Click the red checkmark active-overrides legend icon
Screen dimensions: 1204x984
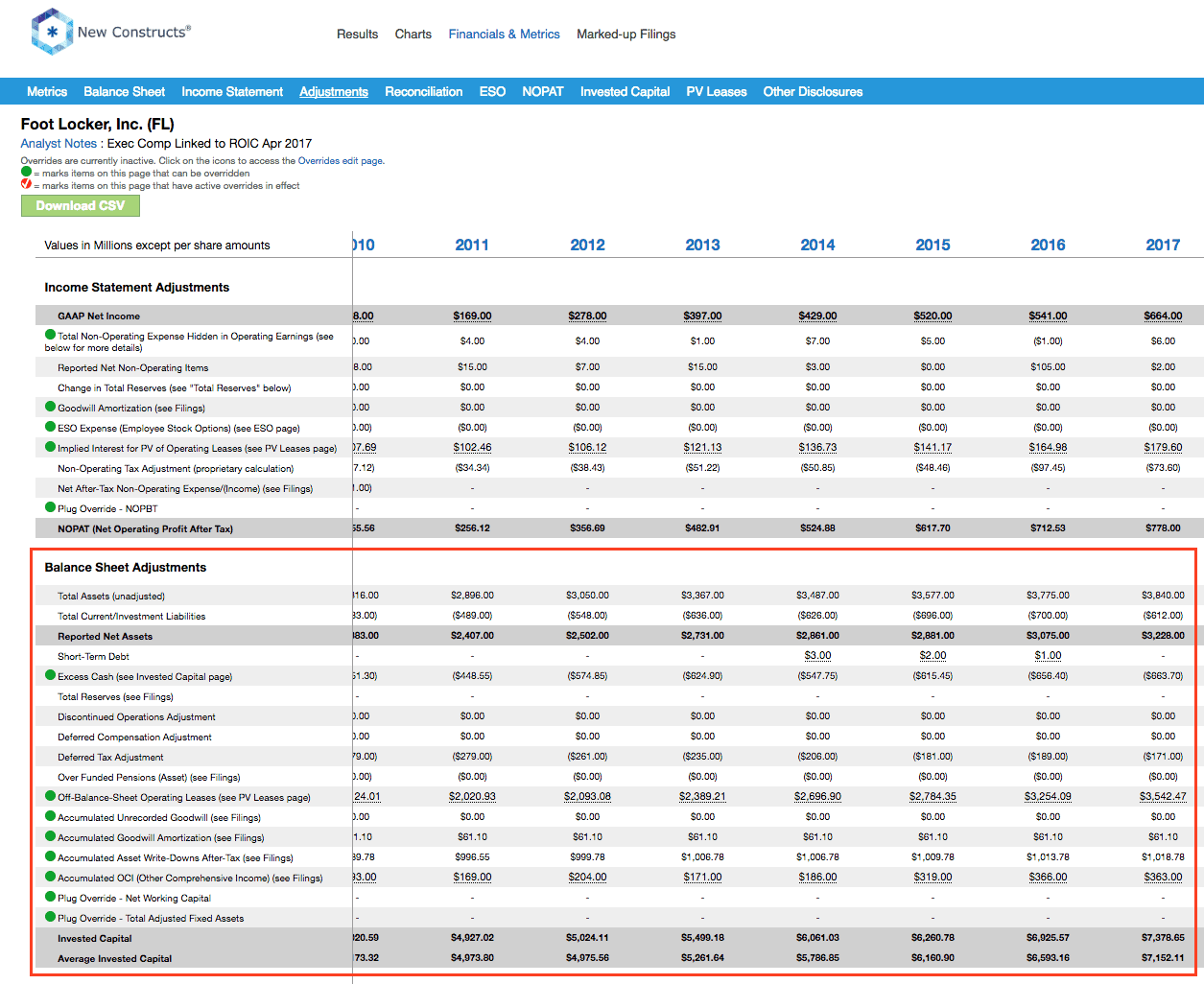pos(27,184)
